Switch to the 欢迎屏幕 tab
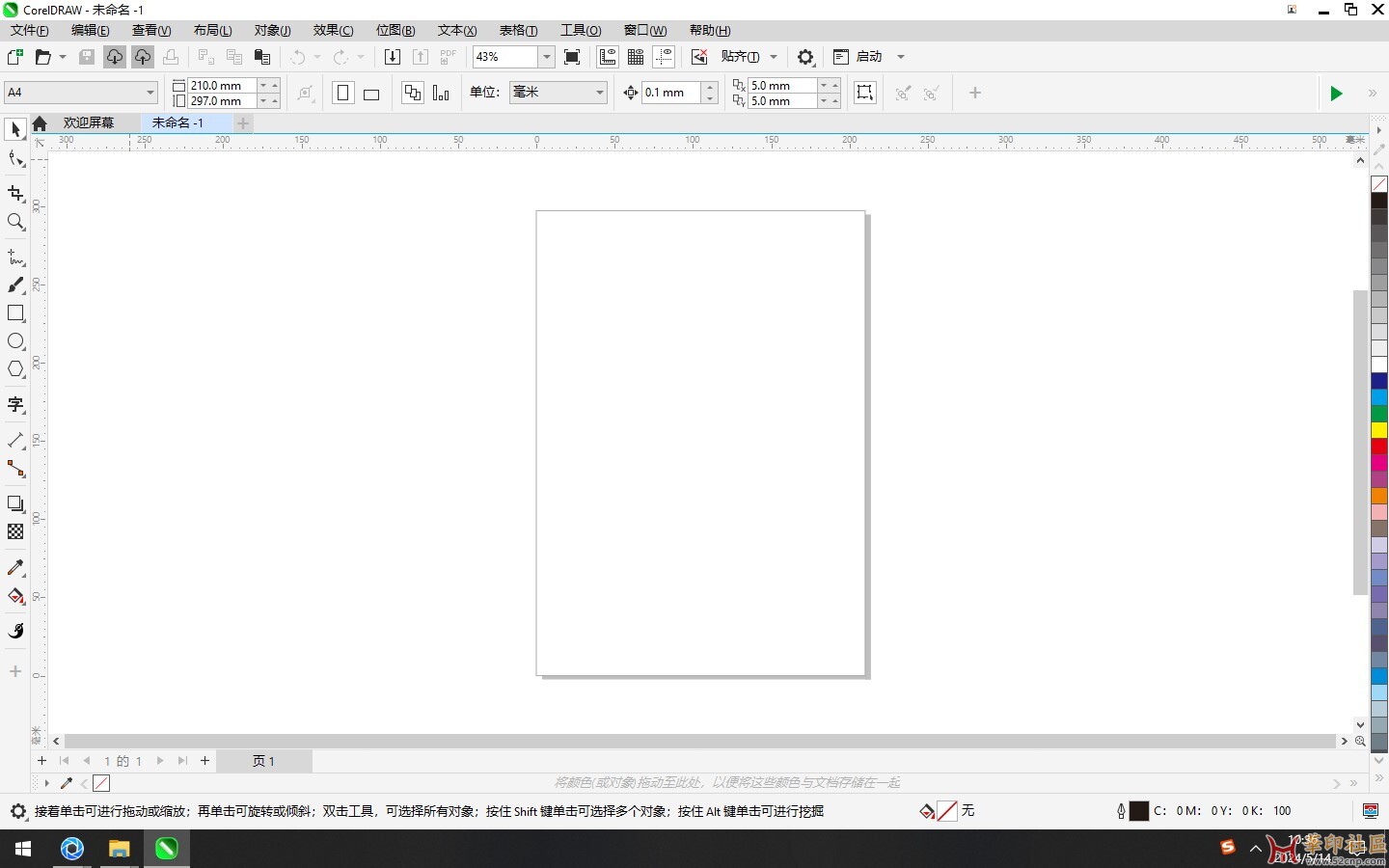Image resolution: width=1389 pixels, height=868 pixels. 89,122
